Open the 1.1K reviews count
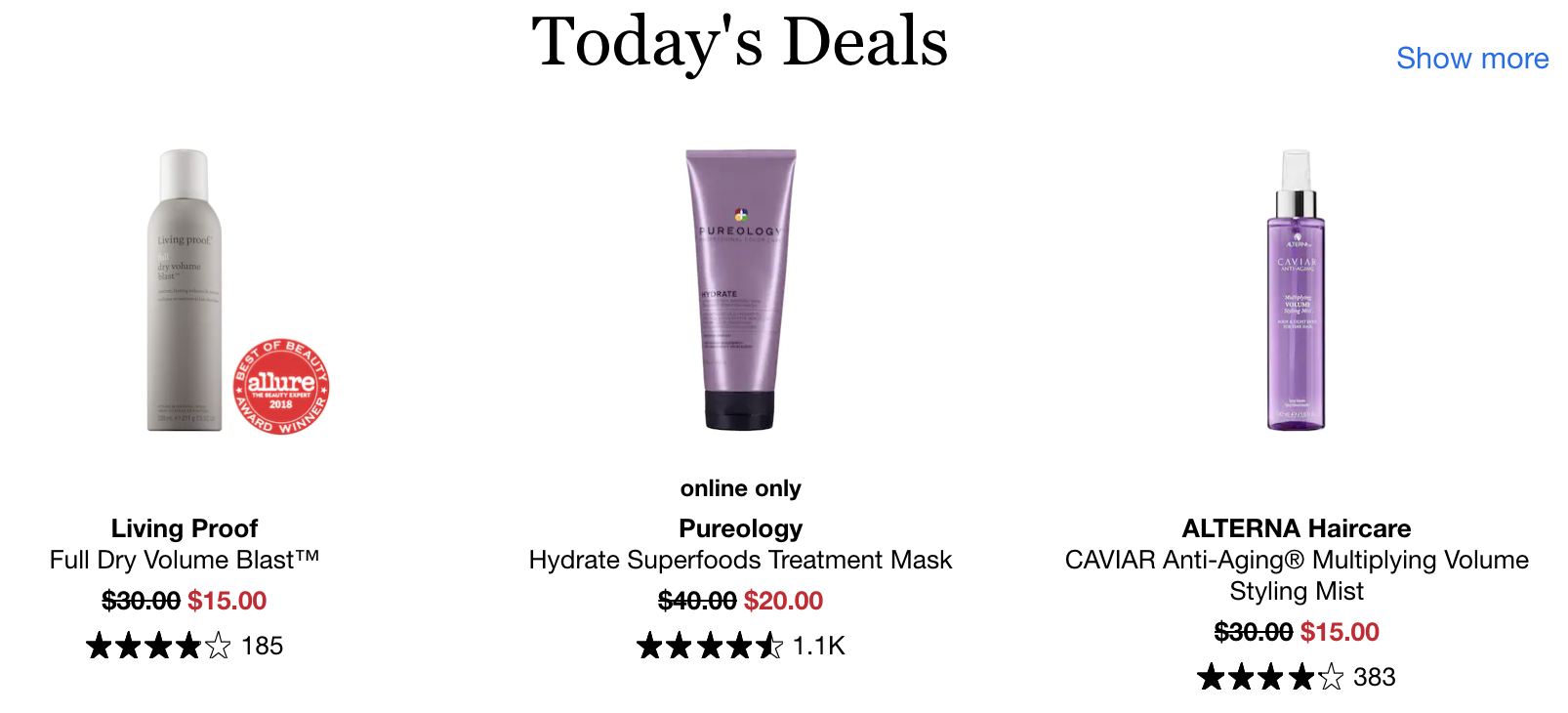Screen dimensions: 1568x713 (818, 646)
